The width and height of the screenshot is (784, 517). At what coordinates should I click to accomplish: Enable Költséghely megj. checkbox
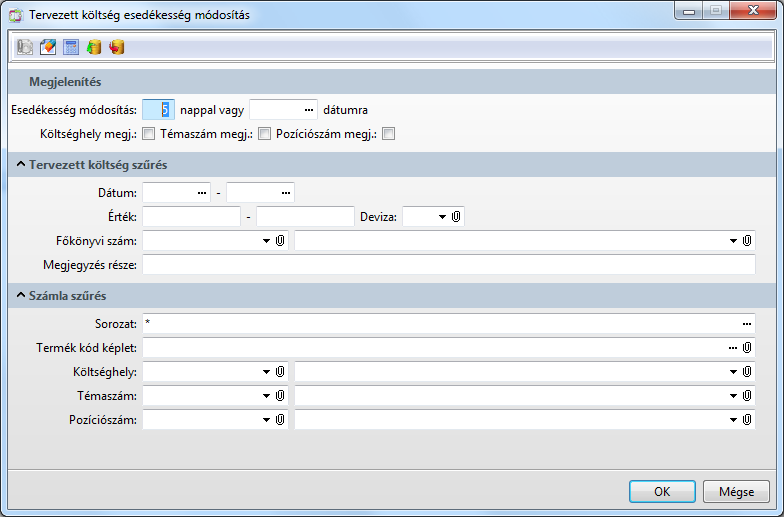click(x=148, y=134)
